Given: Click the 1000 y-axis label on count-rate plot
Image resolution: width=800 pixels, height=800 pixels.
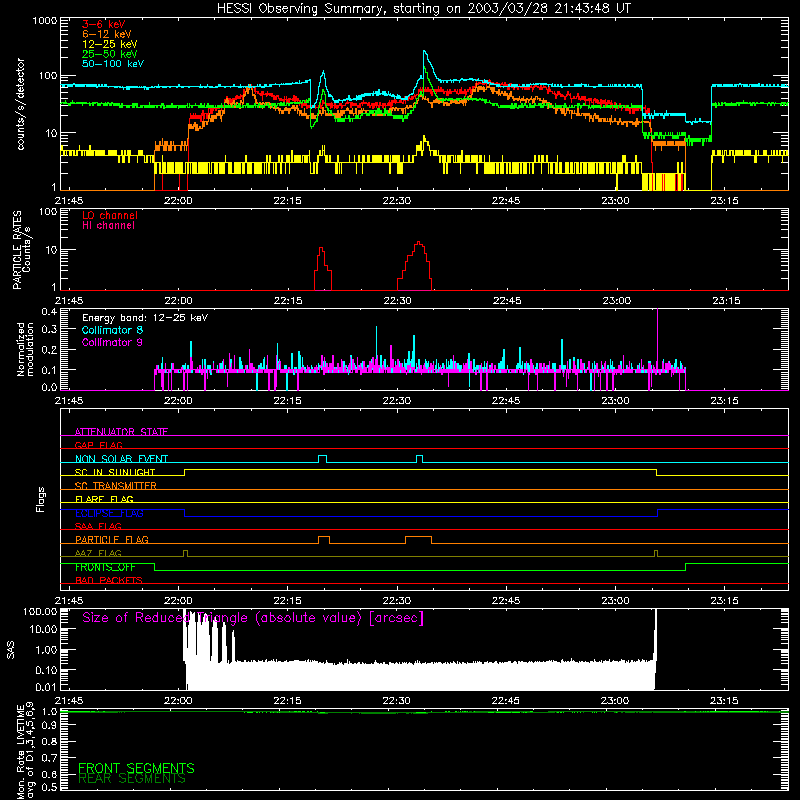Looking at the screenshot, I should click(x=44, y=21).
